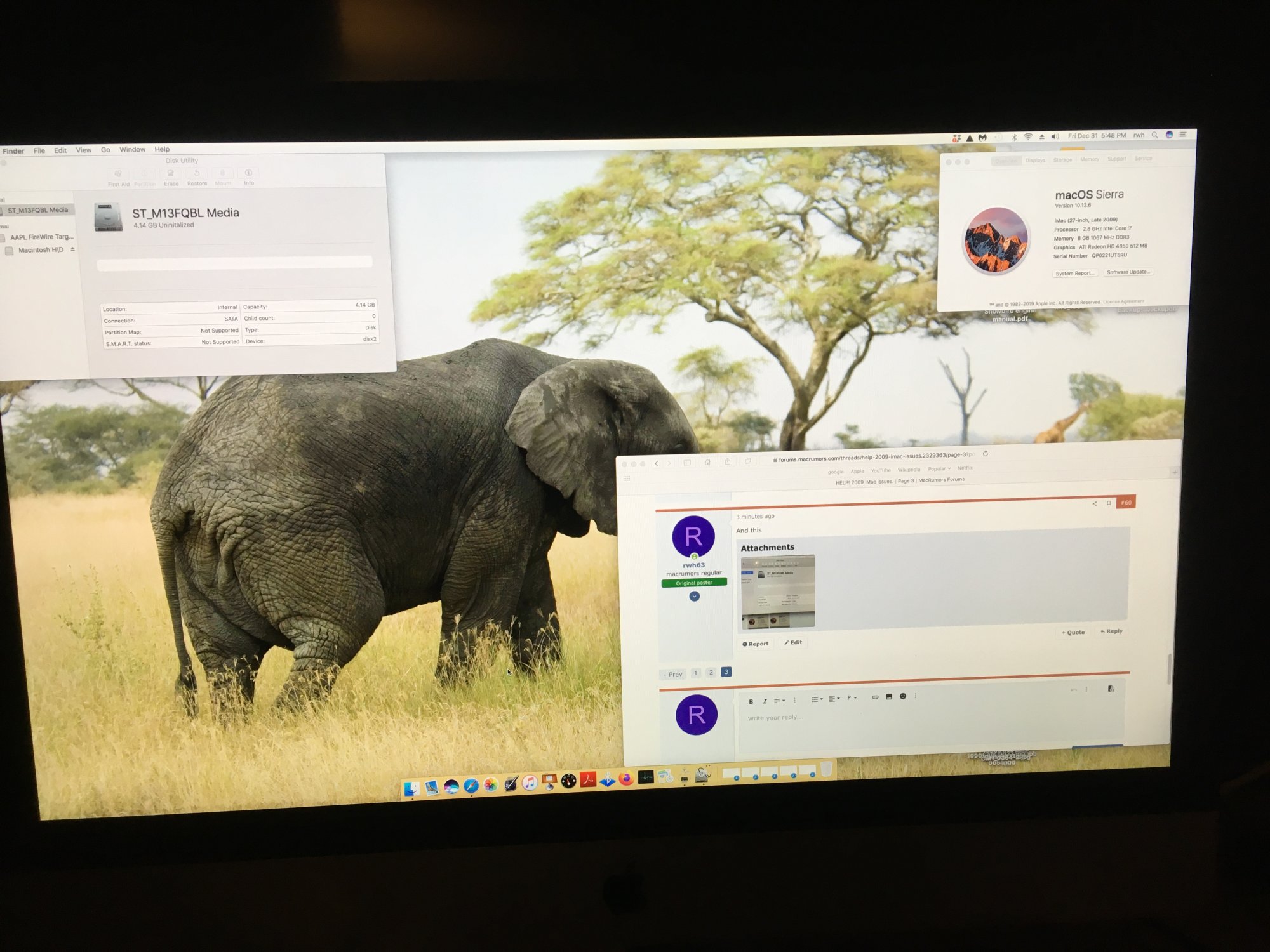Bookmark post #60 with bookmark icon
The width and height of the screenshot is (1270, 952).
[1109, 503]
